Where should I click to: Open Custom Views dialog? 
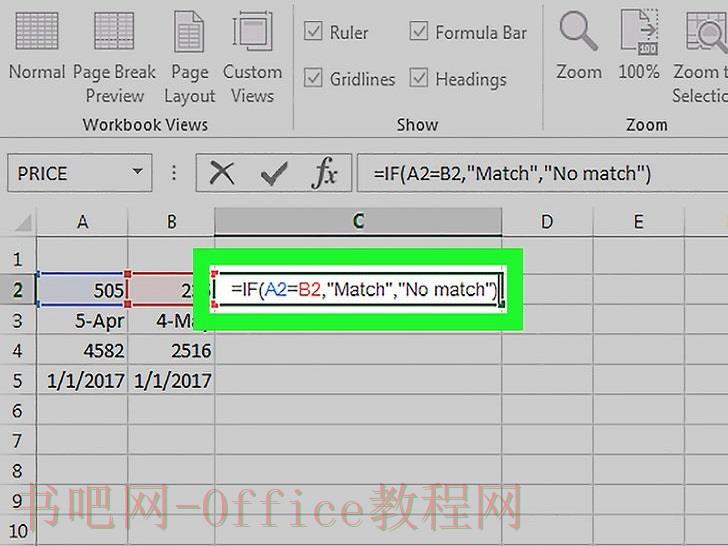pyautogui.click(x=253, y=58)
